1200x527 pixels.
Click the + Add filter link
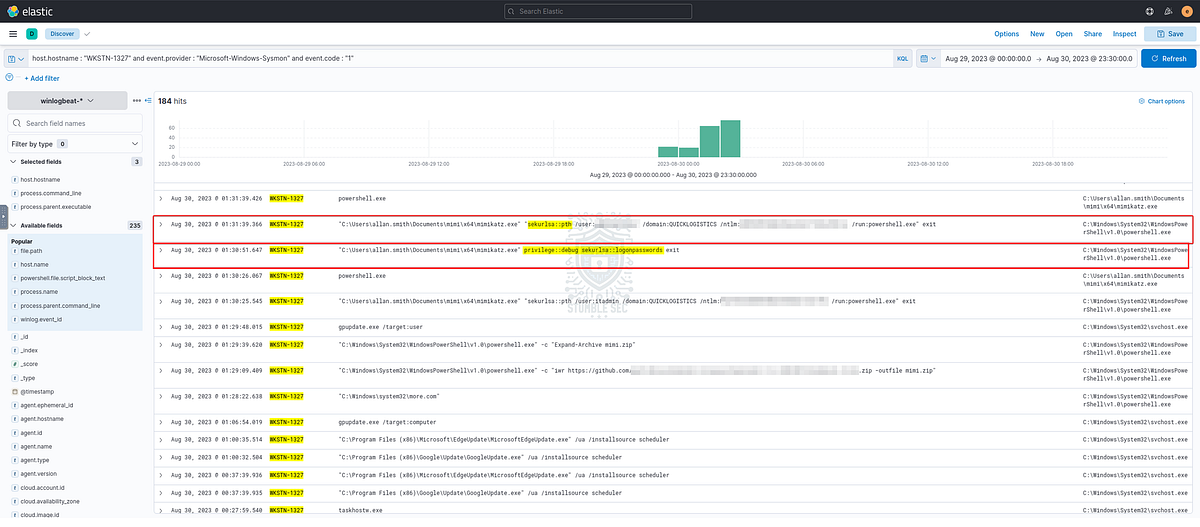pyautogui.click(x=41, y=78)
